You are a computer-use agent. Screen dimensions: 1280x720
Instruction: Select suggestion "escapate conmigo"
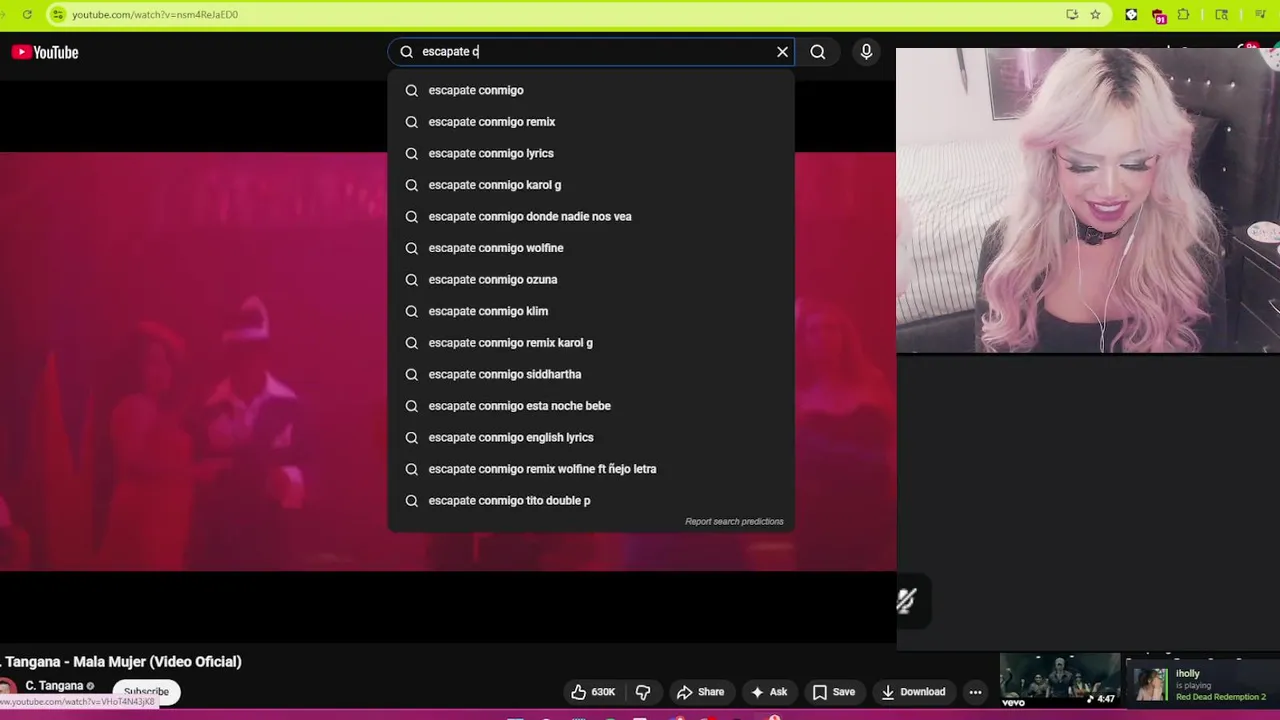(591, 90)
